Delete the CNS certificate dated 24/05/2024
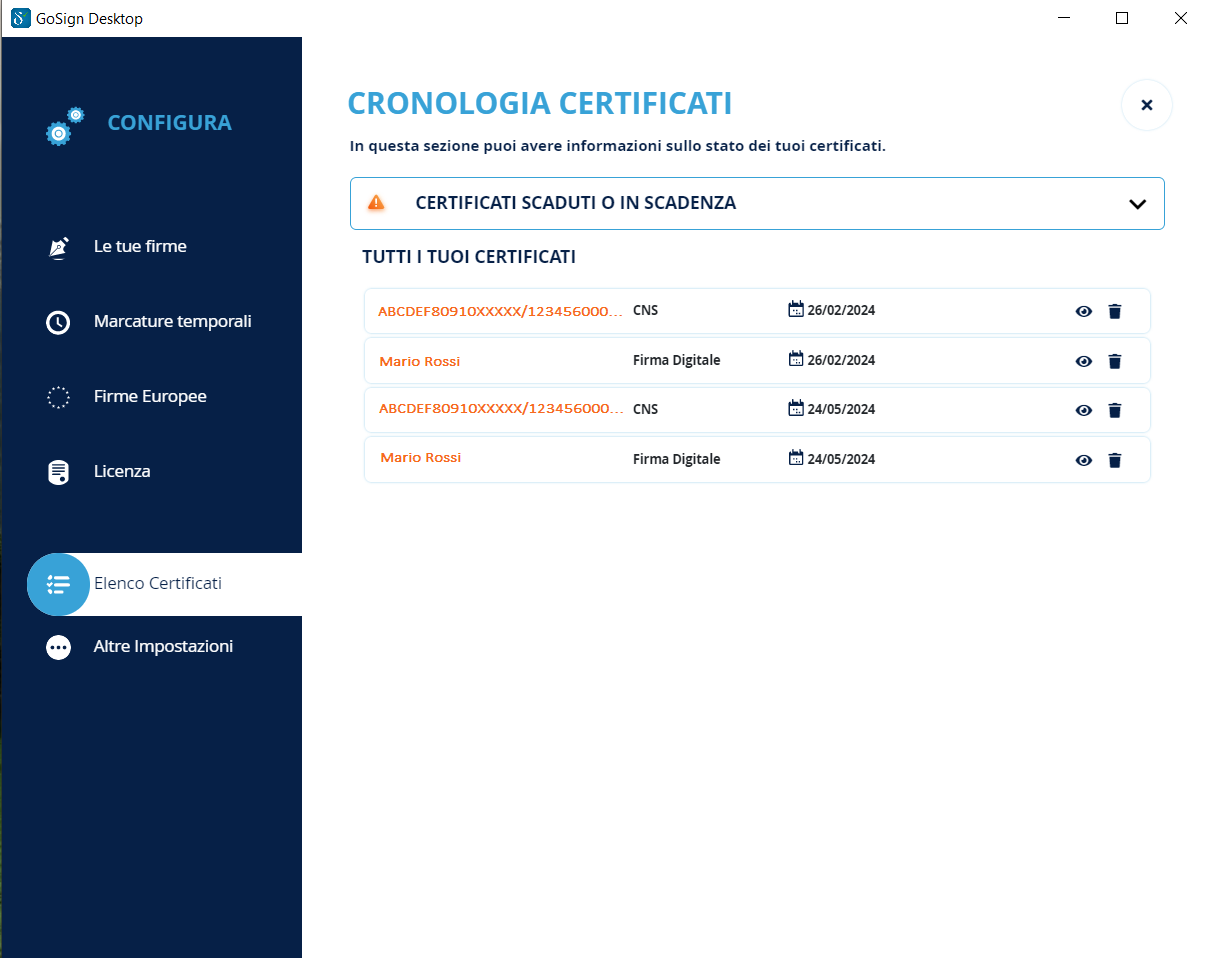The height and width of the screenshot is (958, 1210). click(x=1115, y=410)
